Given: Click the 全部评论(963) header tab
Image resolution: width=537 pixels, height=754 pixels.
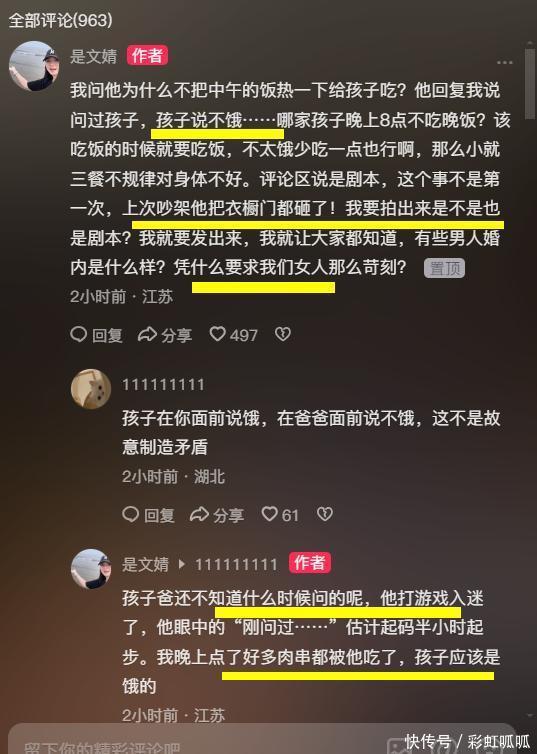Looking at the screenshot, I should click(61, 21).
